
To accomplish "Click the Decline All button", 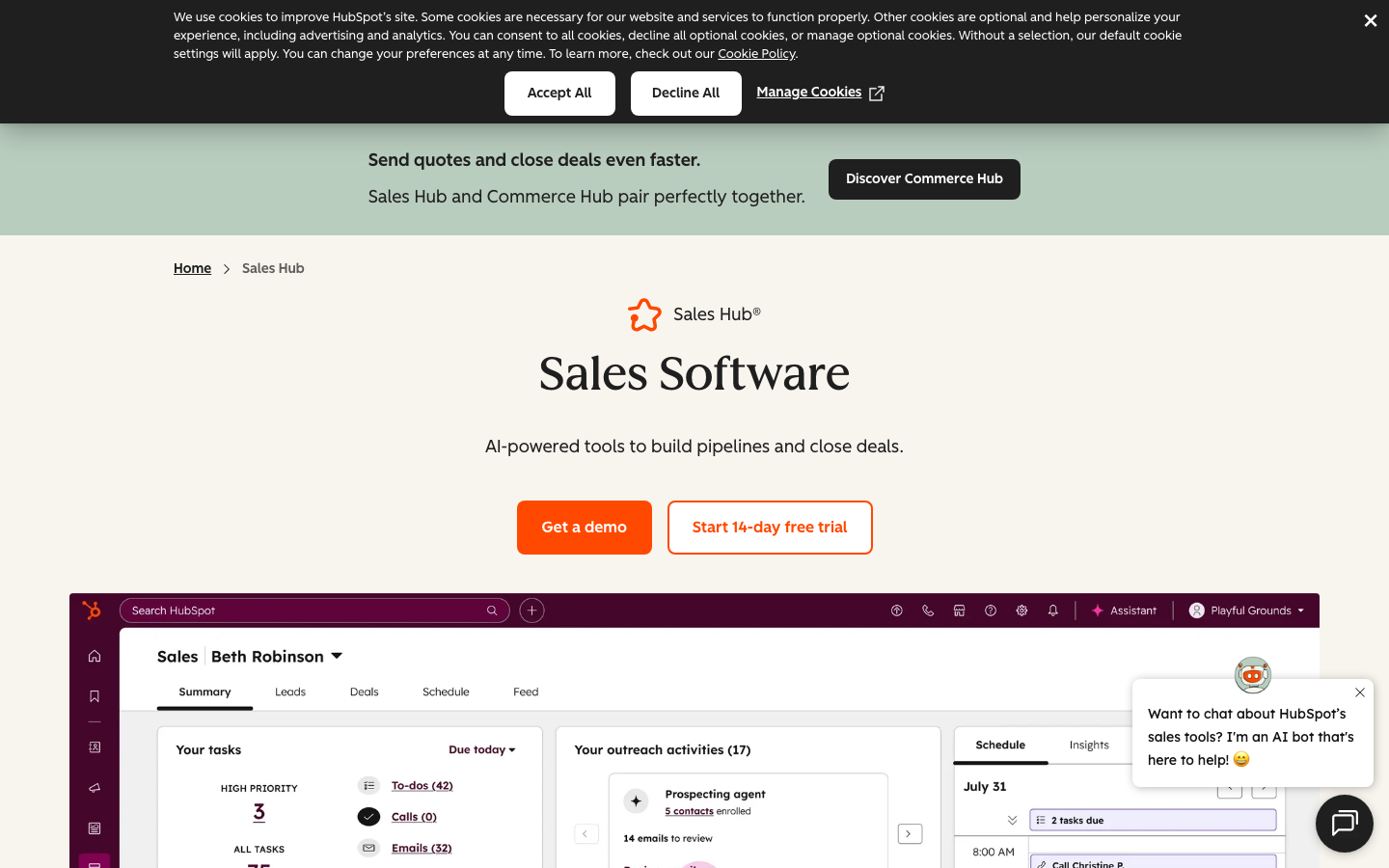I will 686,94.
